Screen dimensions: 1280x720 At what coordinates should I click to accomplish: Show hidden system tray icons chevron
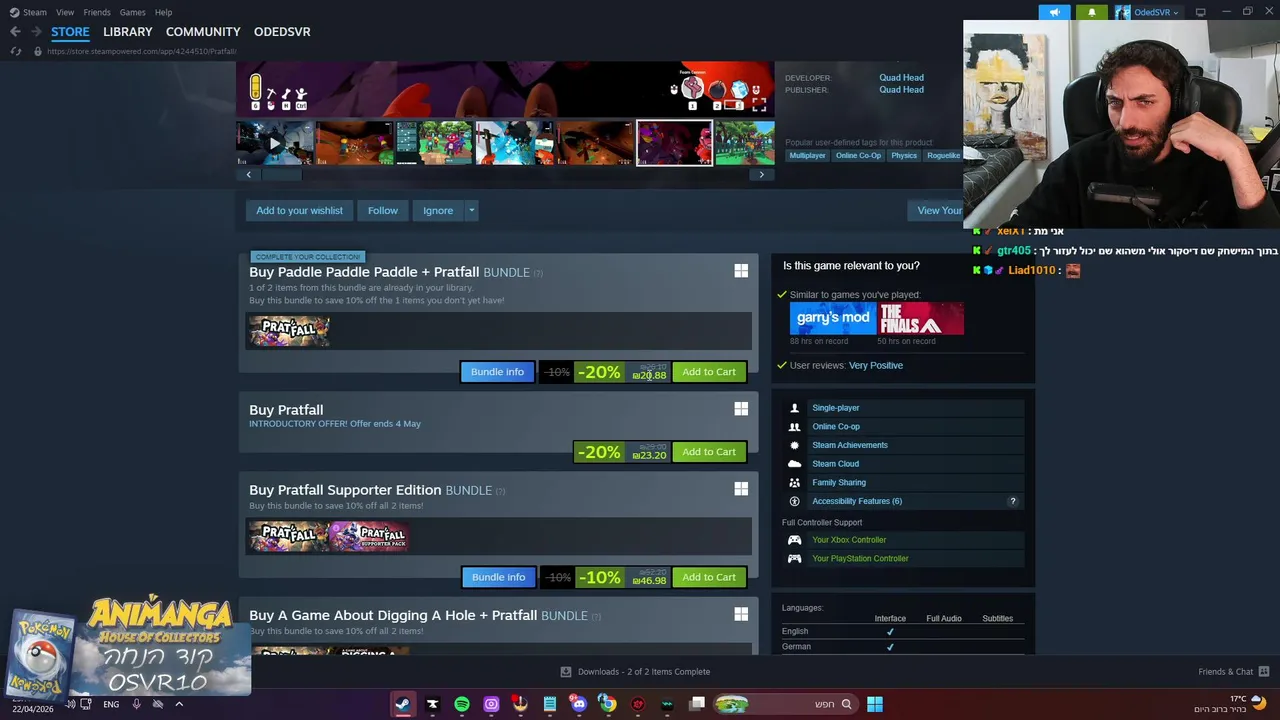[x=179, y=704]
